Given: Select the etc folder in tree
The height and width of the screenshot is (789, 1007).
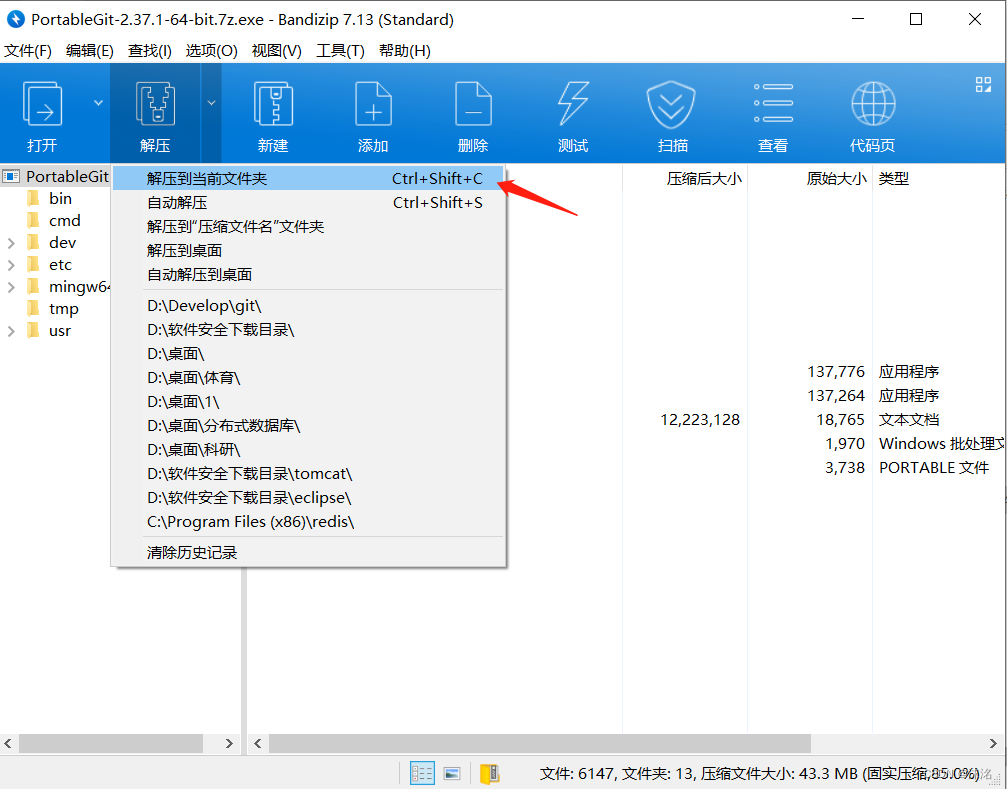Looking at the screenshot, I should (x=60, y=264).
